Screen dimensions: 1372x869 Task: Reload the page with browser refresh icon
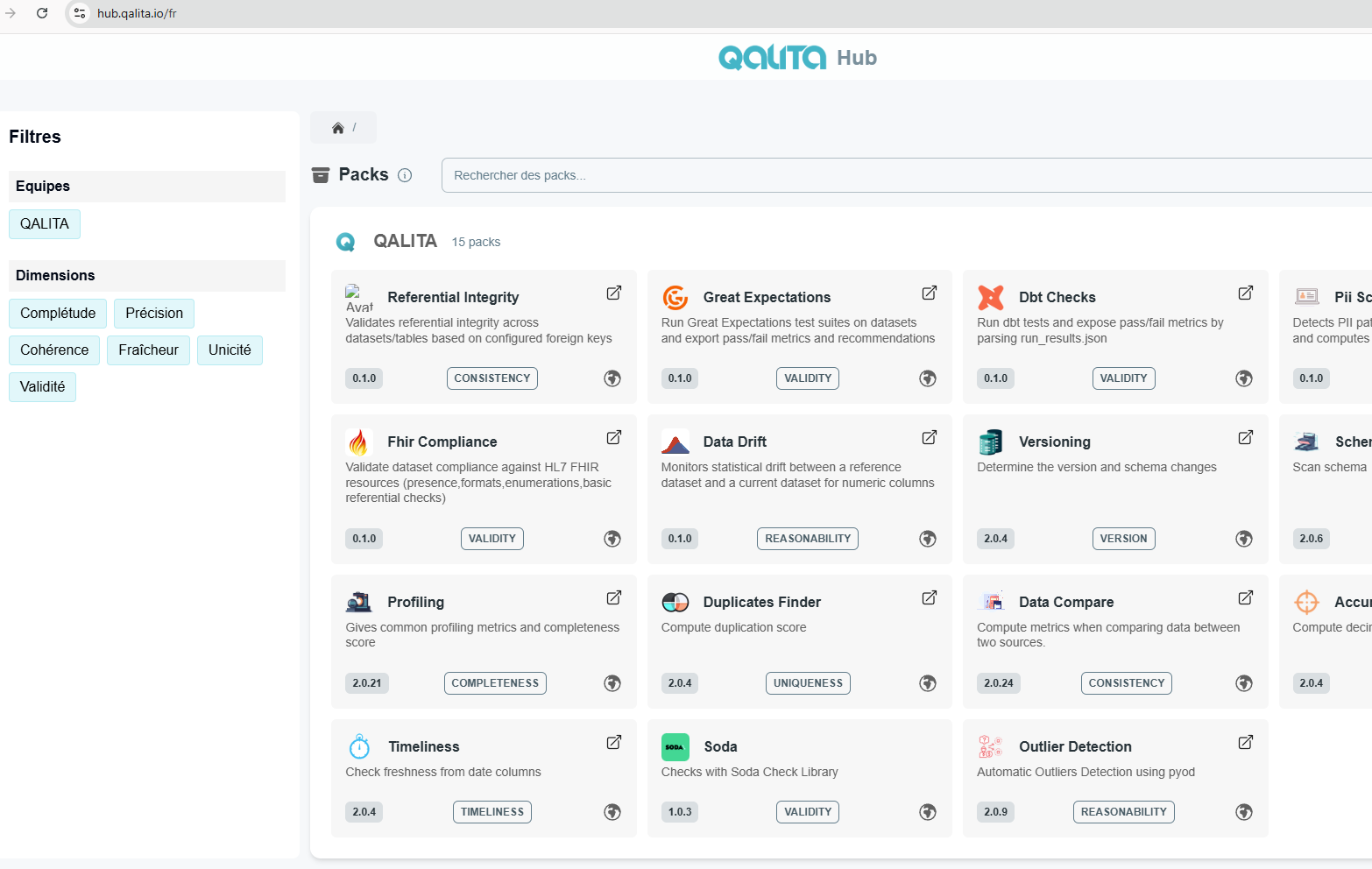(42, 13)
